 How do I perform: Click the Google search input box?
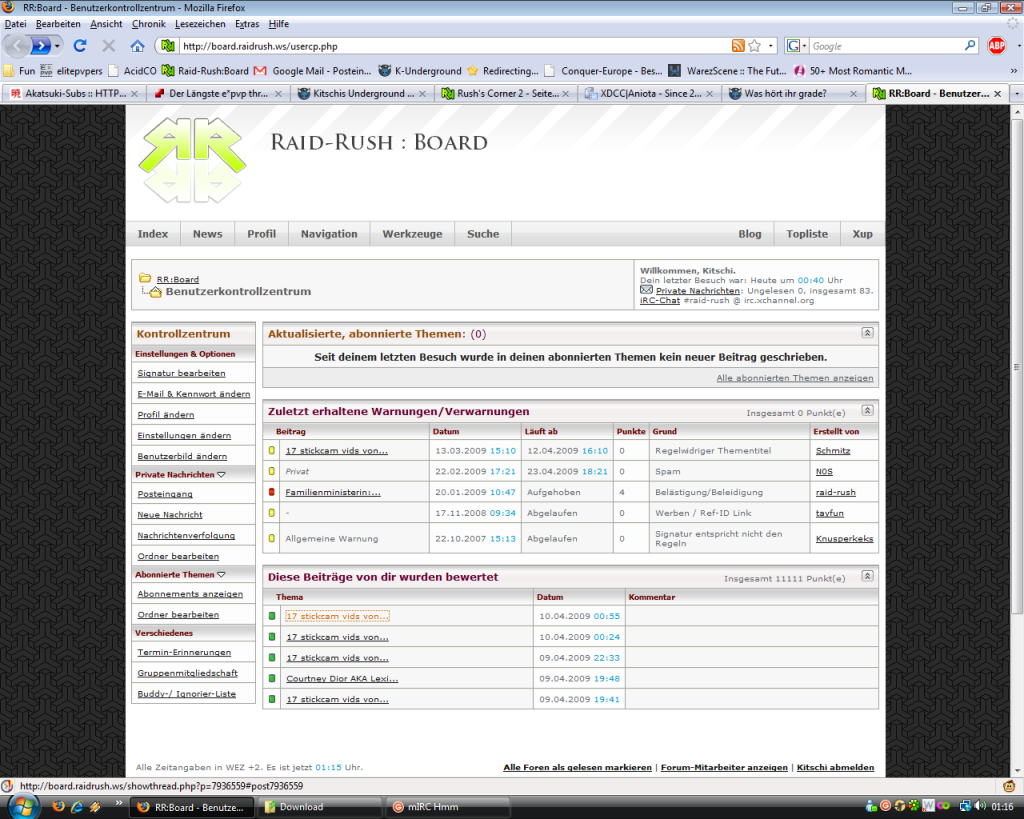tap(886, 46)
